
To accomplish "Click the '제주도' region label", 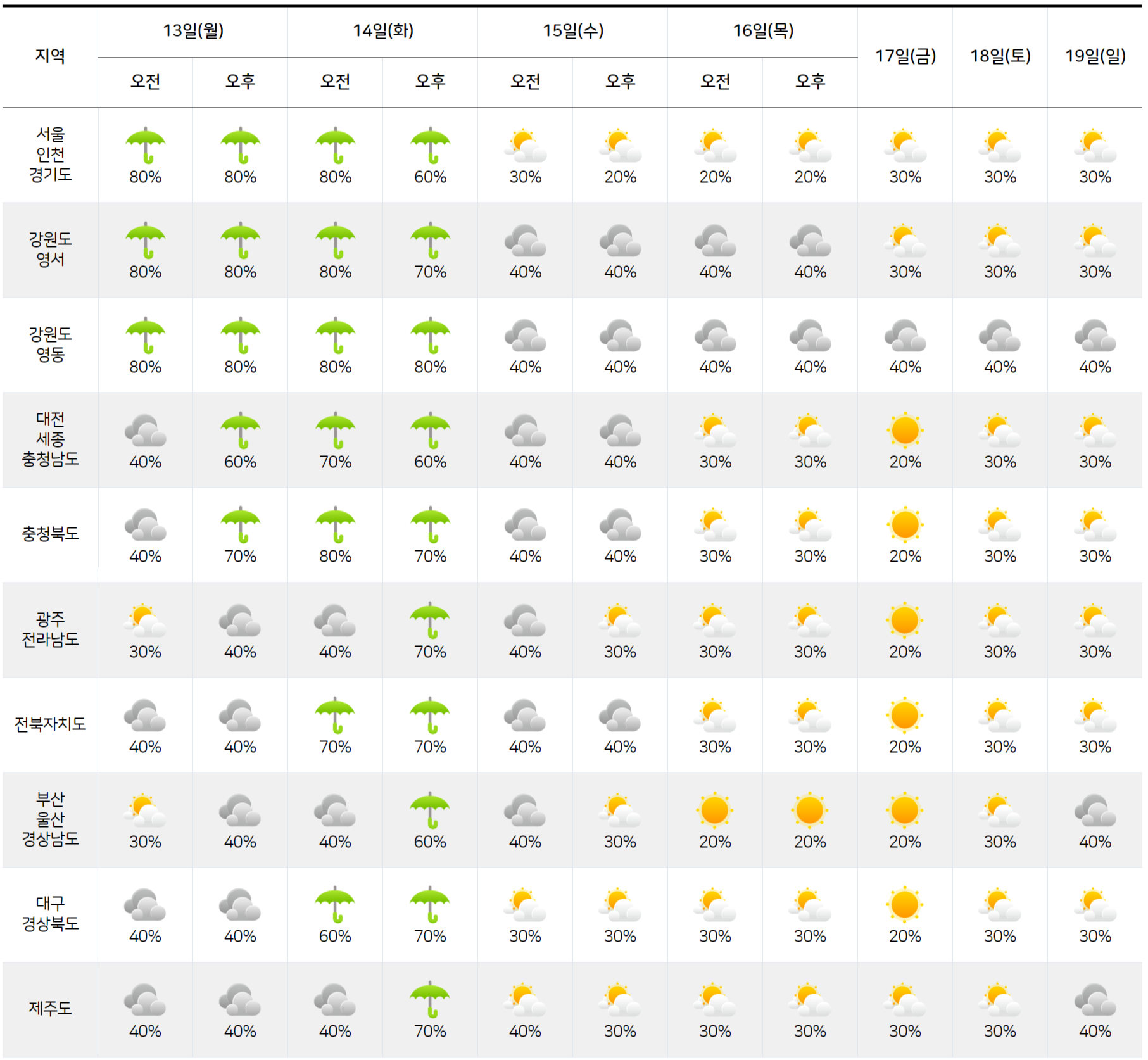I will pos(50,1008).
